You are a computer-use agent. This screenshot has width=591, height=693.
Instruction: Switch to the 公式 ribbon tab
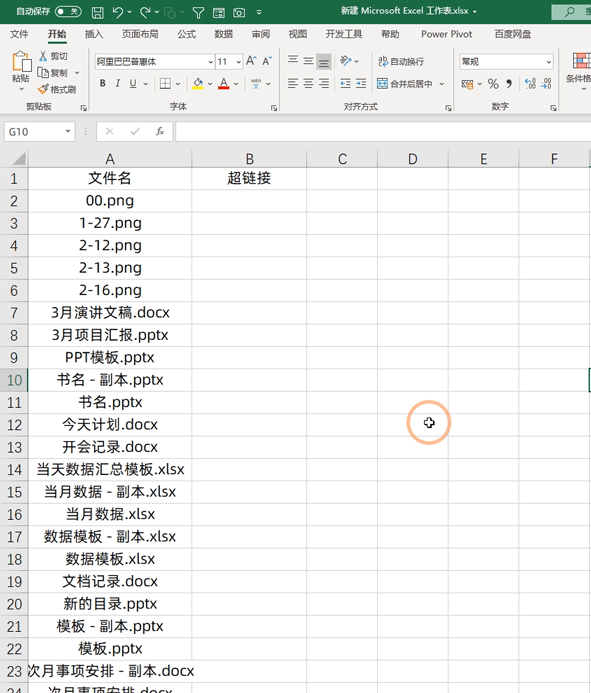187,34
